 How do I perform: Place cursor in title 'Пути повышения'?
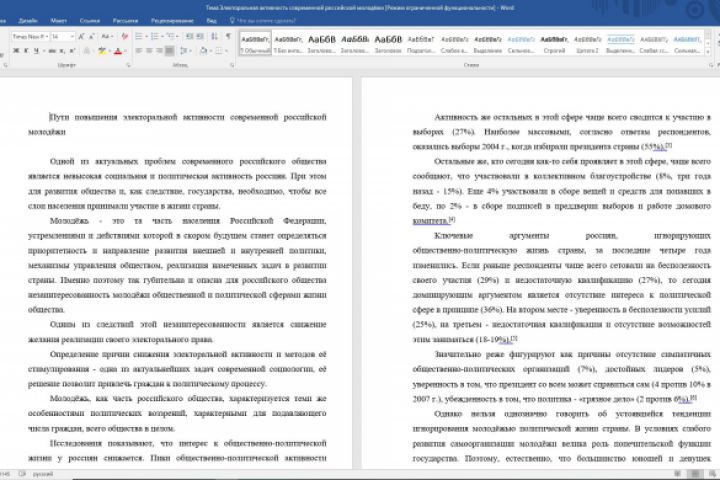(84, 117)
